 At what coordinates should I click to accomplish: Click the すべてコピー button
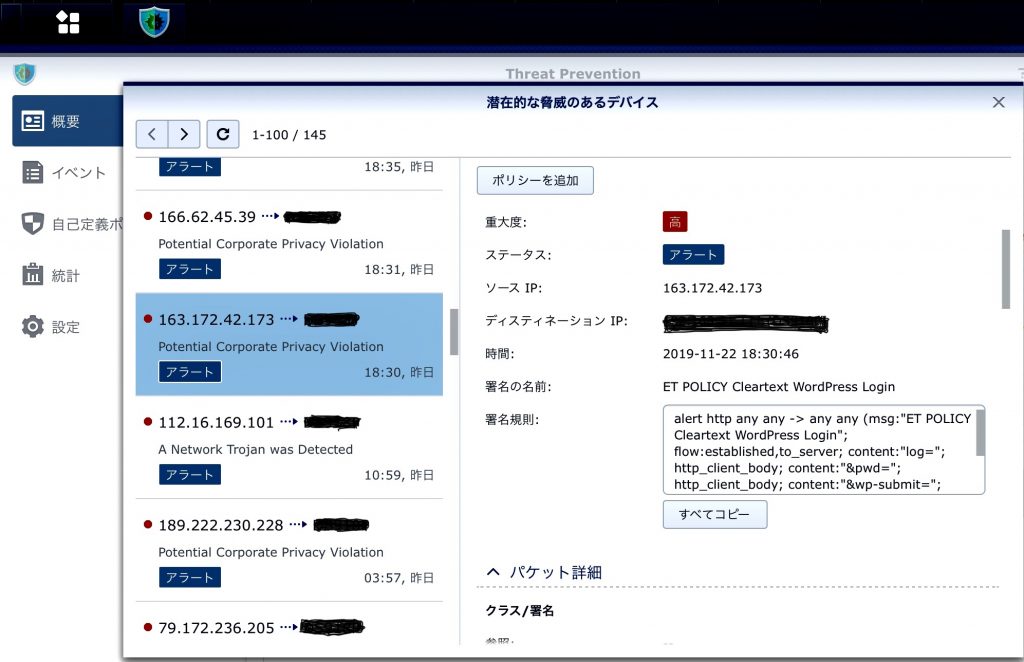(x=714, y=514)
